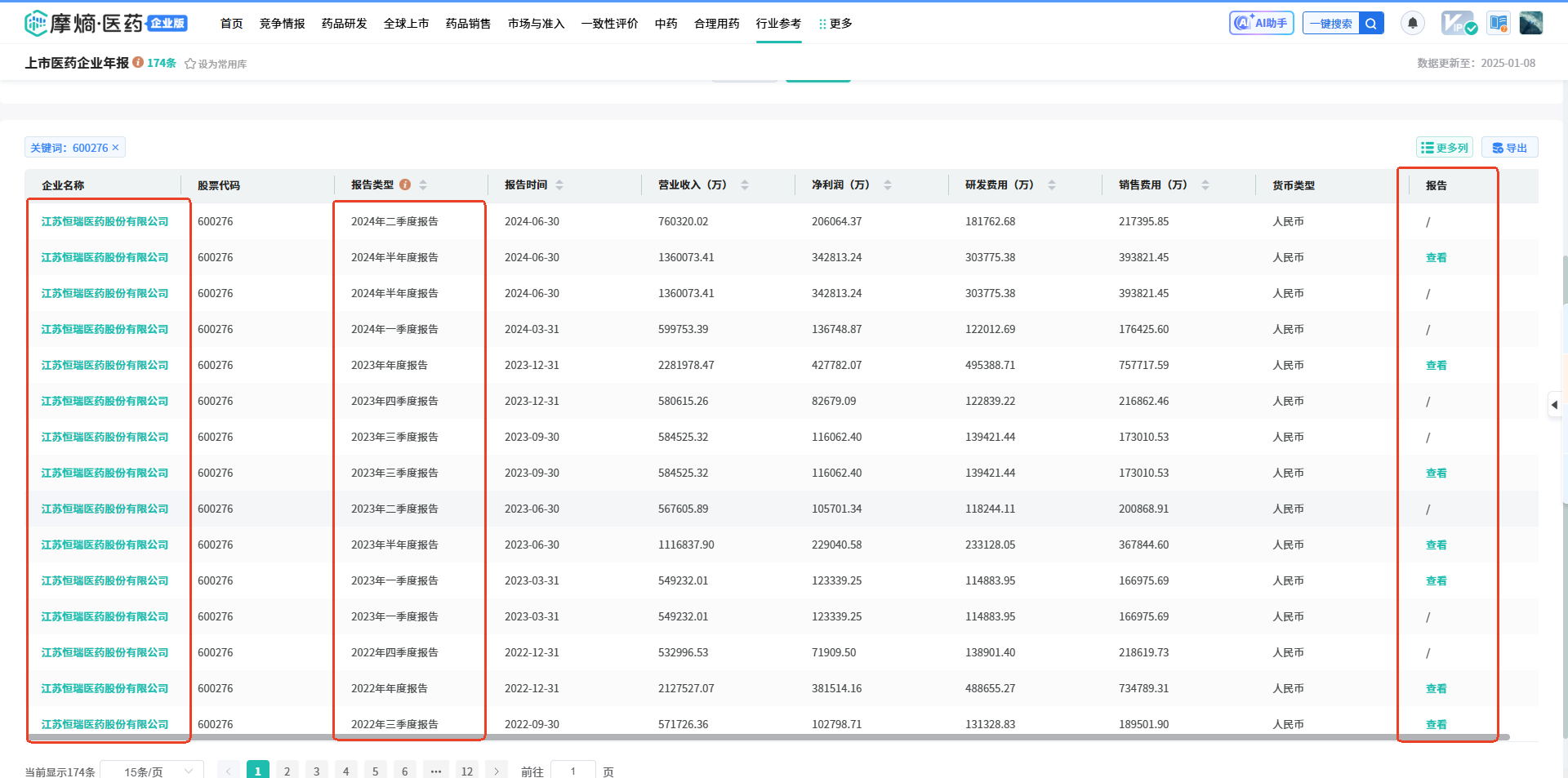Sort by 报告类型 column
Image resolution: width=1568 pixels, height=778 pixels.
pos(423,185)
